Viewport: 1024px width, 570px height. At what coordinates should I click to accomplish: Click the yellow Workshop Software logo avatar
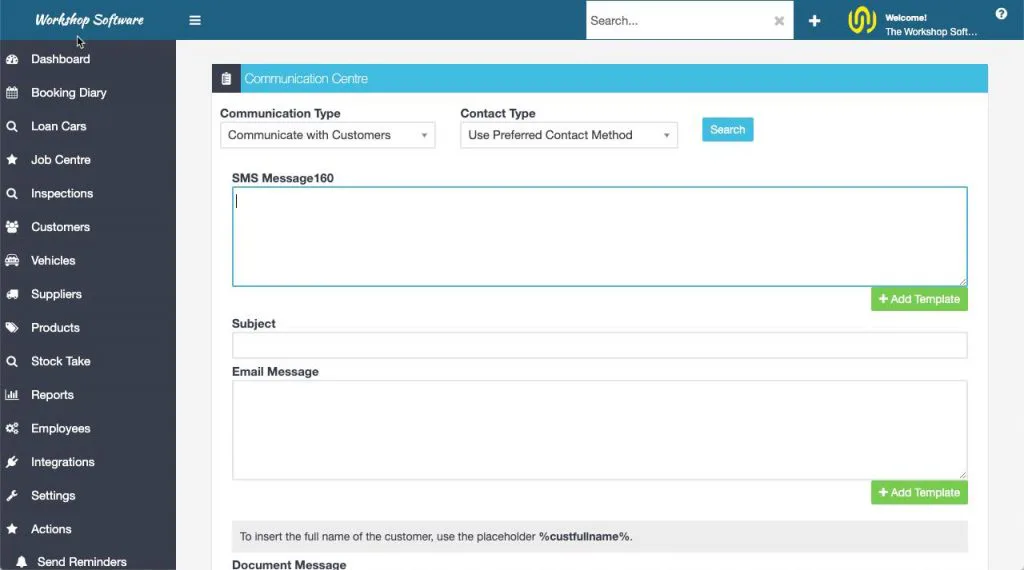[862, 20]
